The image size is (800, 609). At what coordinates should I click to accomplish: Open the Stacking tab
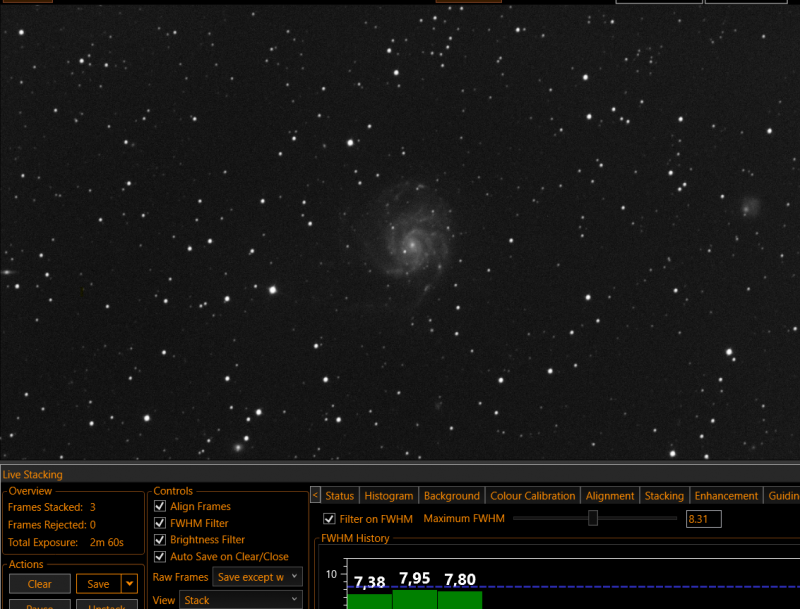(x=664, y=496)
